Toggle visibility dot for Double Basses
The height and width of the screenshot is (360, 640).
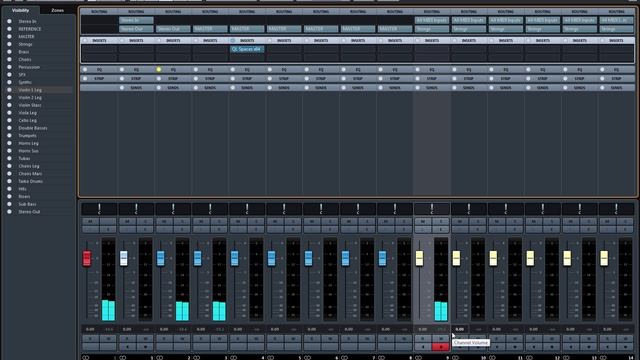[x=9, y=128]
